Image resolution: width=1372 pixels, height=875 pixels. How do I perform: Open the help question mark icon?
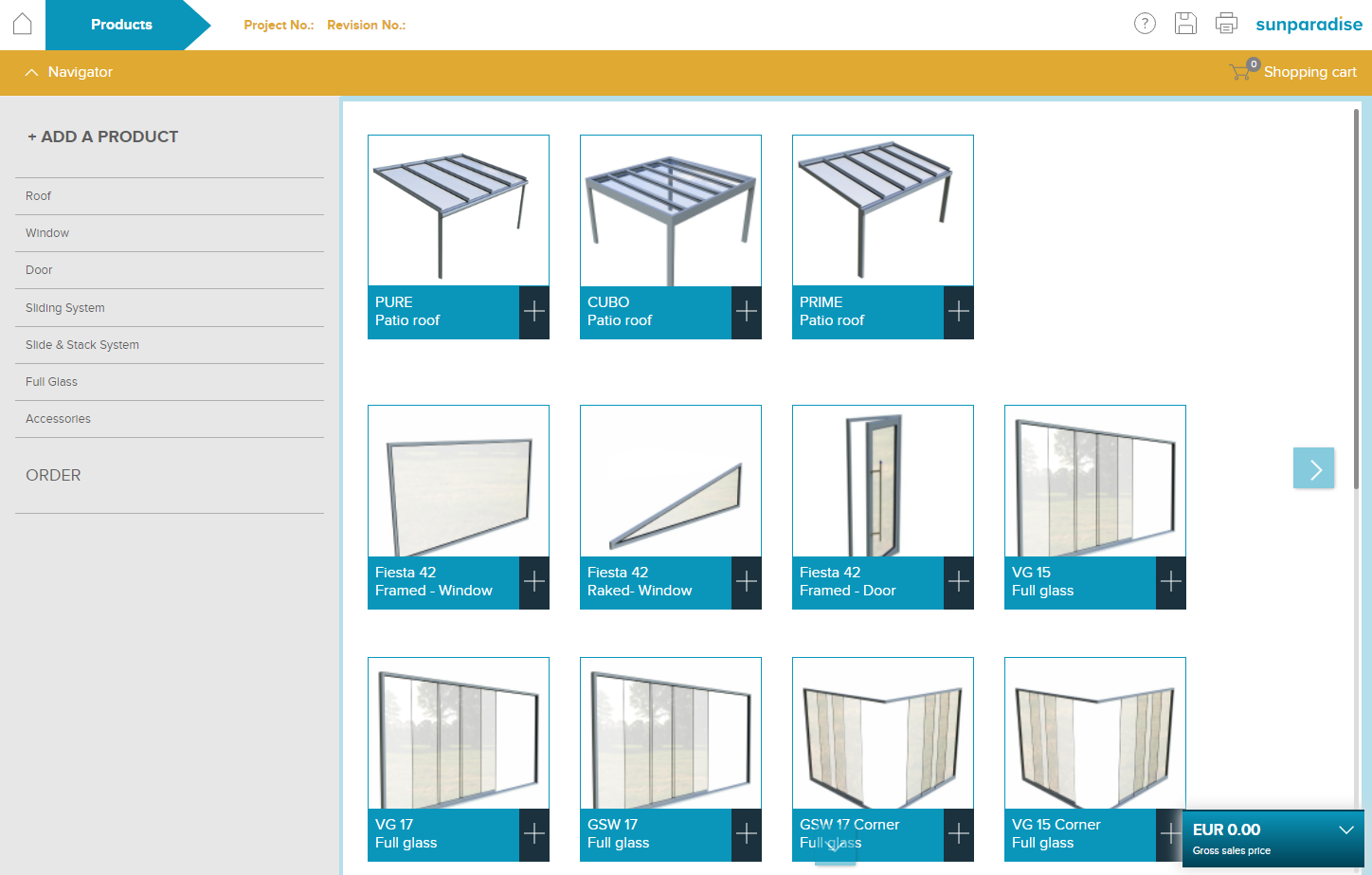click(x=1145, y=24)
